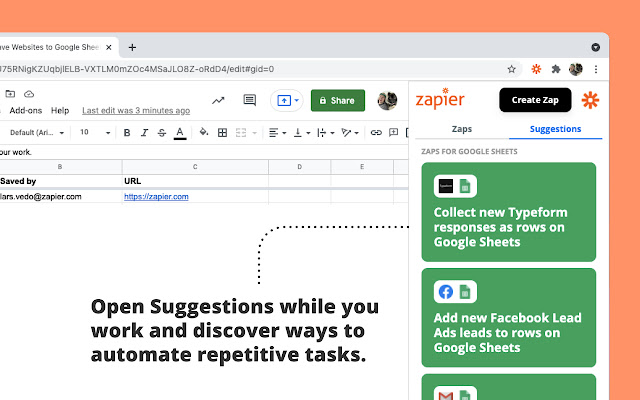Screen dimensions: 640x400
Task: Select the 'URL' header cell
Action: pyautogui.click(x=195, y=181)
